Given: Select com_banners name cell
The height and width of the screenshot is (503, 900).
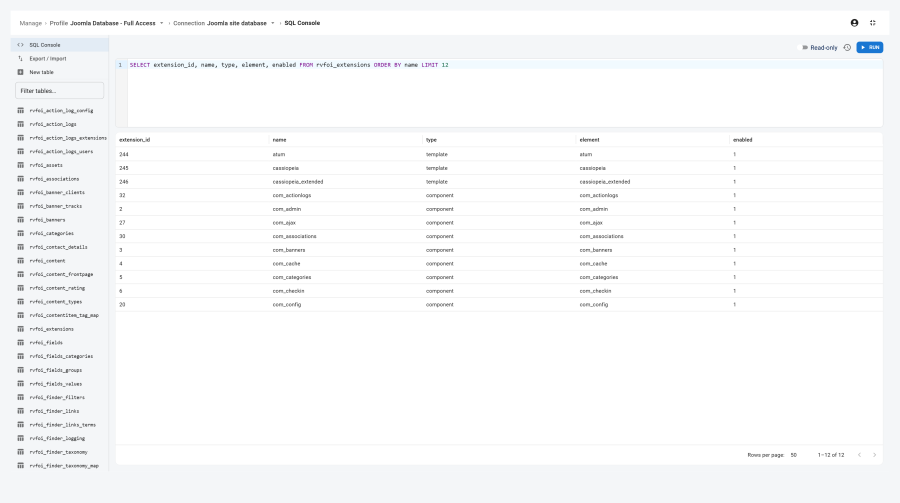Looking at the screenshot, I should pyautogui.click(x=289, y=250).
